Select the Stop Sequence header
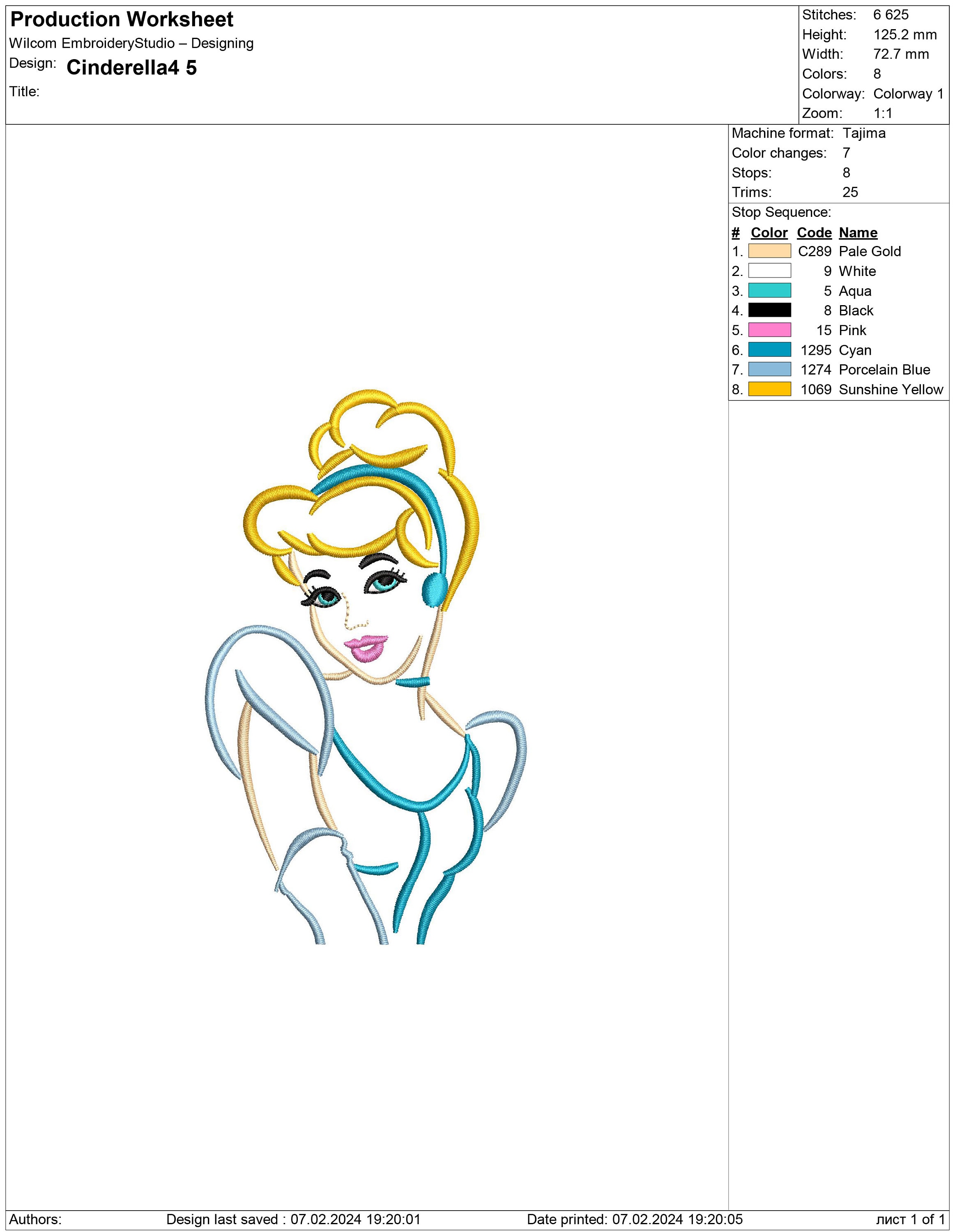955x1232 pixels. click(x=781, y=213)
